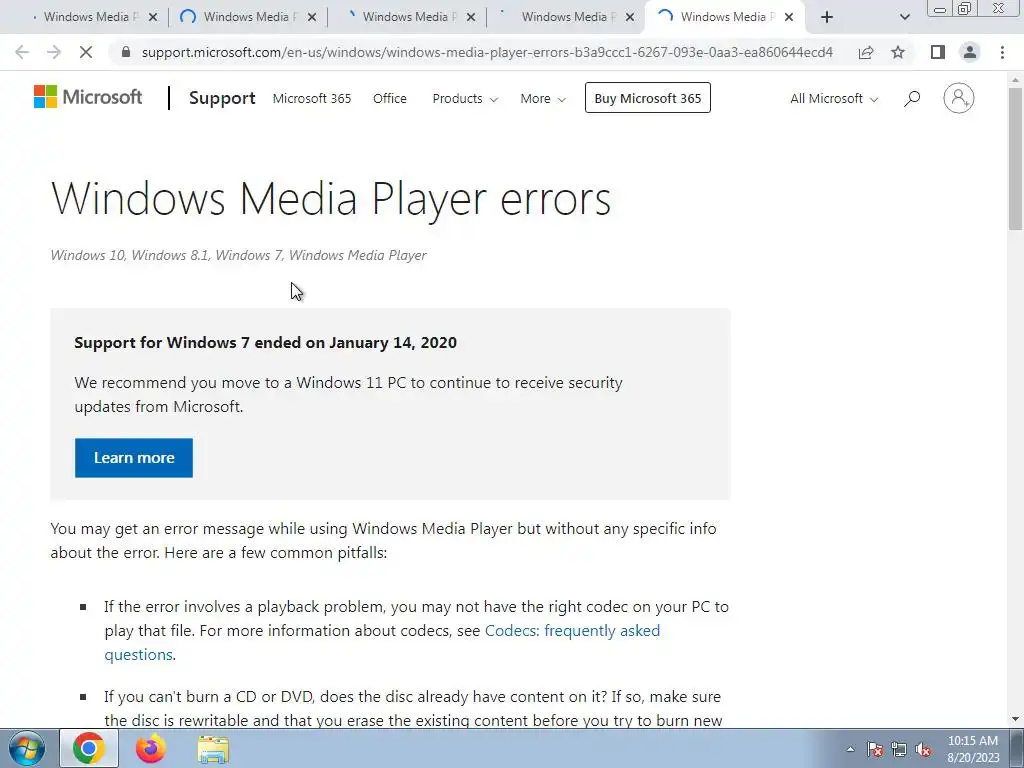
Task: Open a new tab with the plus button
Action: [827, 17]
